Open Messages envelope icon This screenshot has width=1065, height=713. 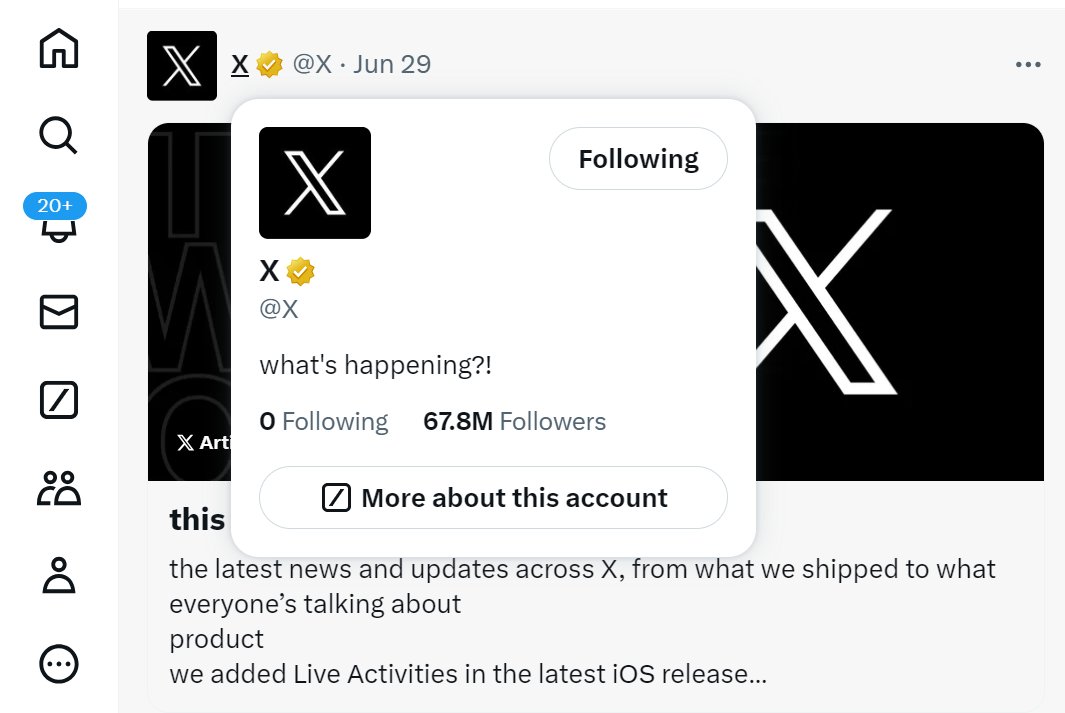coord(58,313)
